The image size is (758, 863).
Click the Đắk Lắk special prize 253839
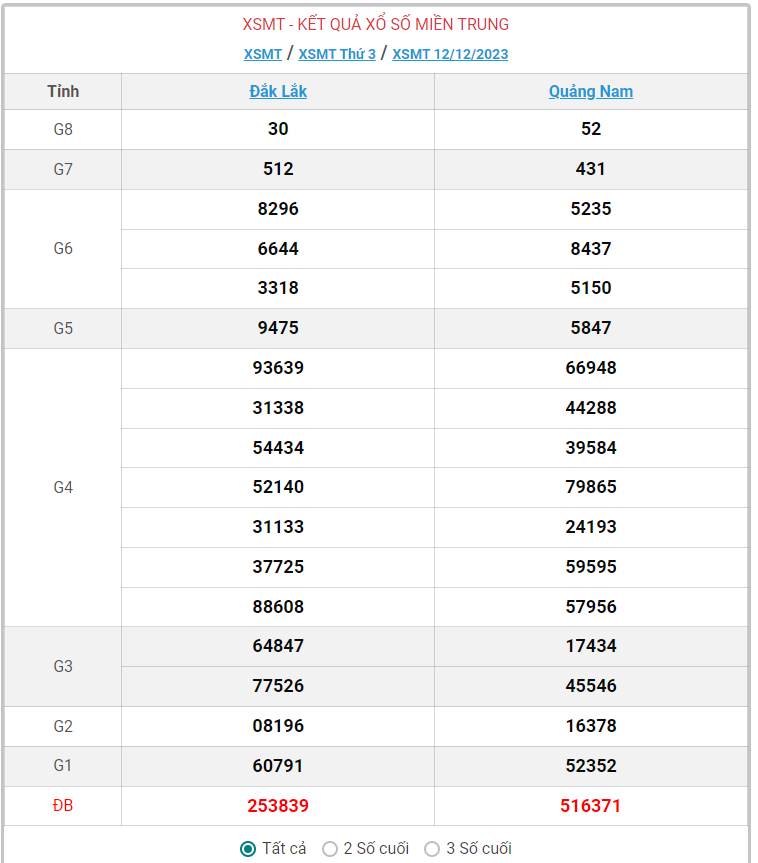coord(278,806)
